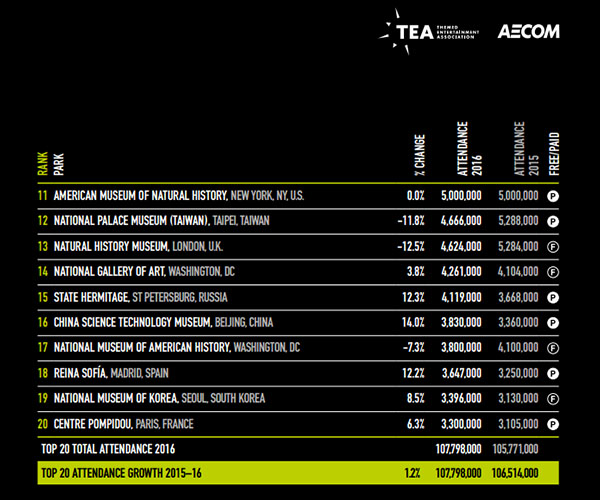Click the paid icon for China Science Technology Museum

(553, 322)
